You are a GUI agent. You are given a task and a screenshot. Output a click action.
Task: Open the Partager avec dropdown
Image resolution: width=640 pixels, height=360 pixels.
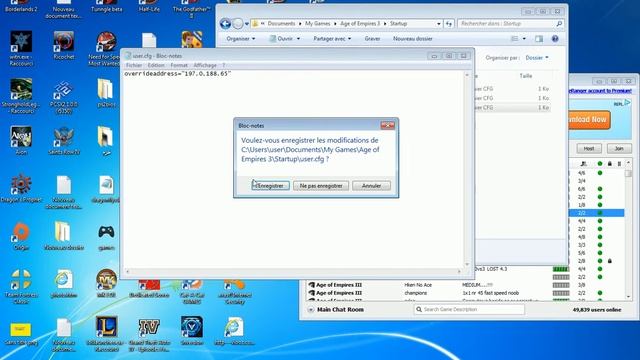tap(332, 39)
